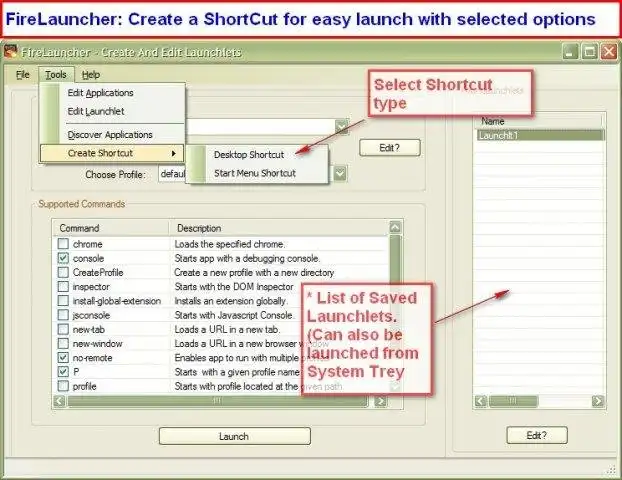This screenshot has width=622, height=480.
Task: Open the Help menu
Action: click(x=90, y=75)
